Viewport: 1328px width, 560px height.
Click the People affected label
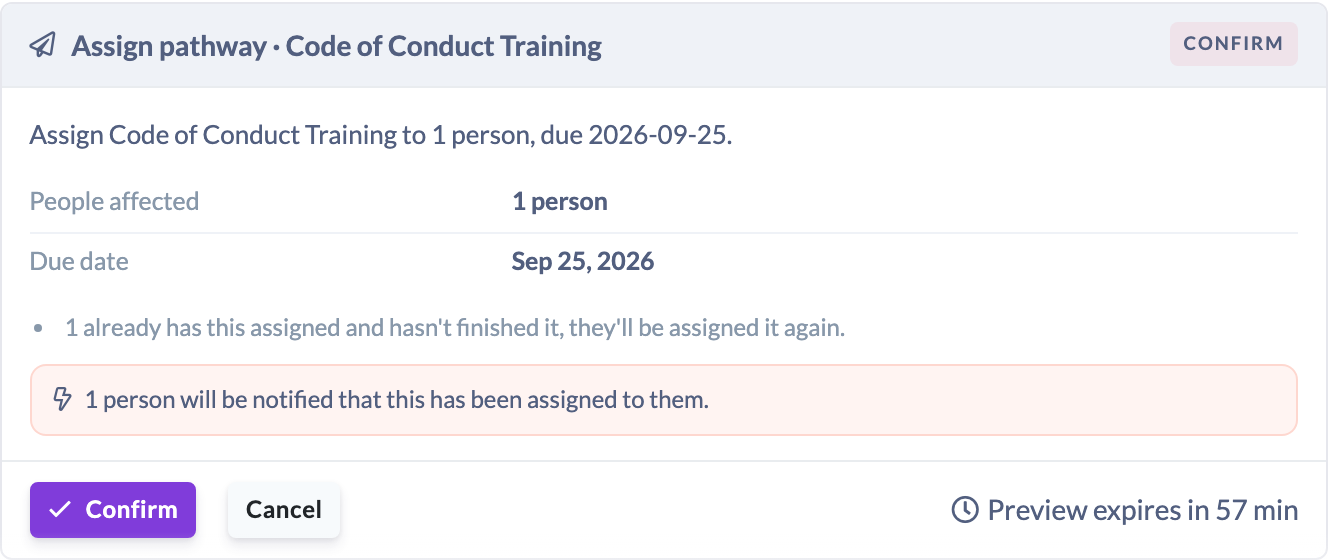[x=114, y=201]
